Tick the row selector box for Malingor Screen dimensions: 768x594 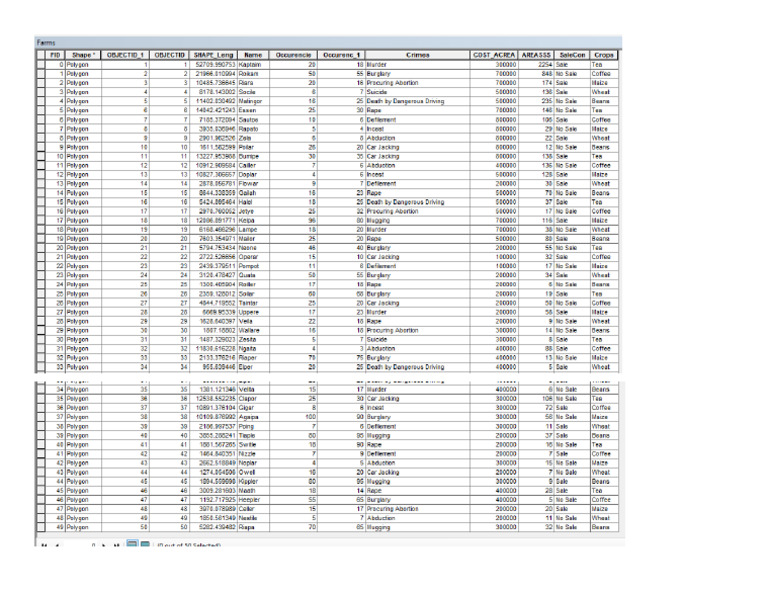41,101
